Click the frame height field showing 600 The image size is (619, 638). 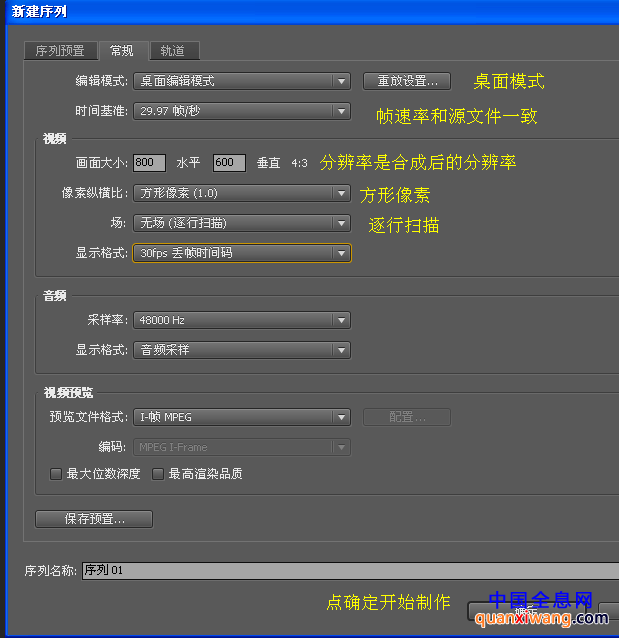pyautogui.click(x=228, y=163)
